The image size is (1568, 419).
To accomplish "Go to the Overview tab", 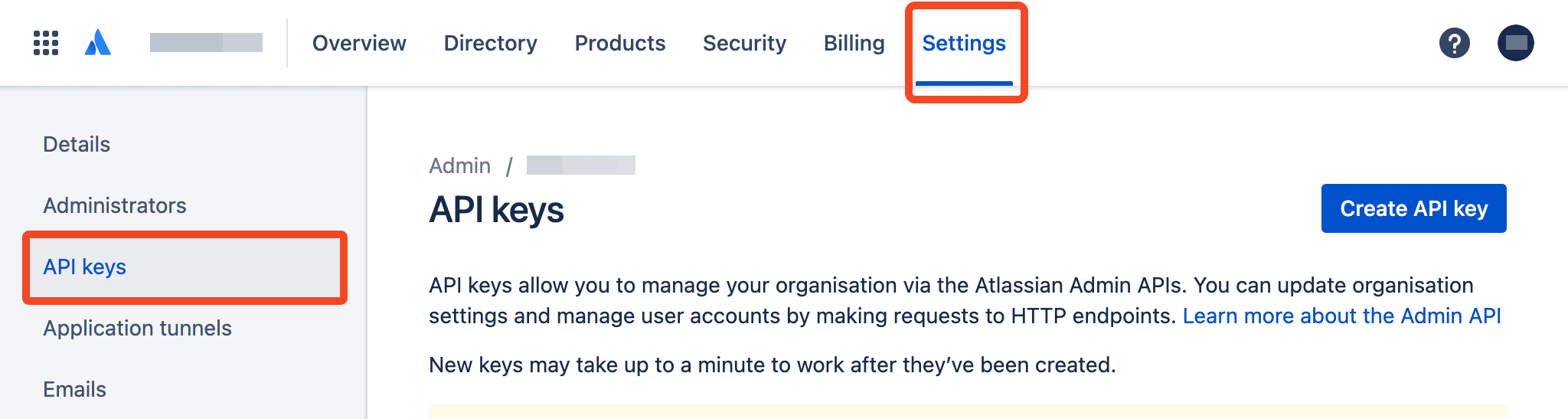I will point(359,43).
